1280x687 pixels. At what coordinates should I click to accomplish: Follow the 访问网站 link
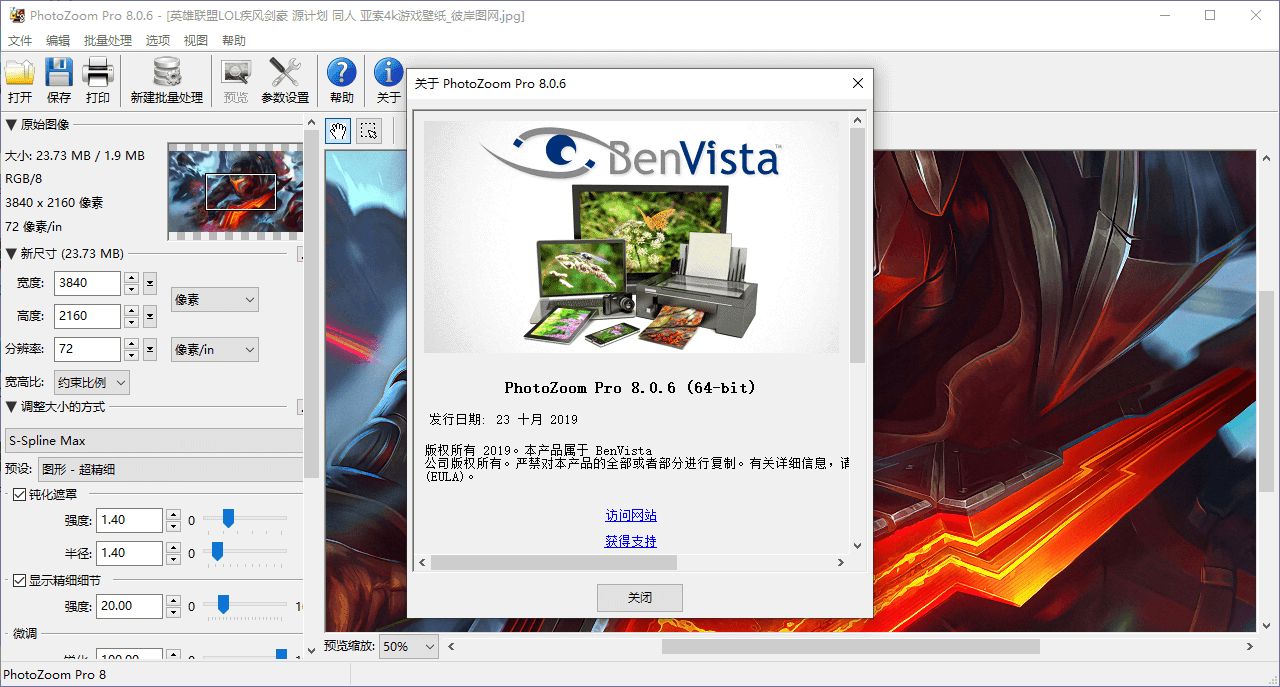pyautogui.click(x=631, y=516)
